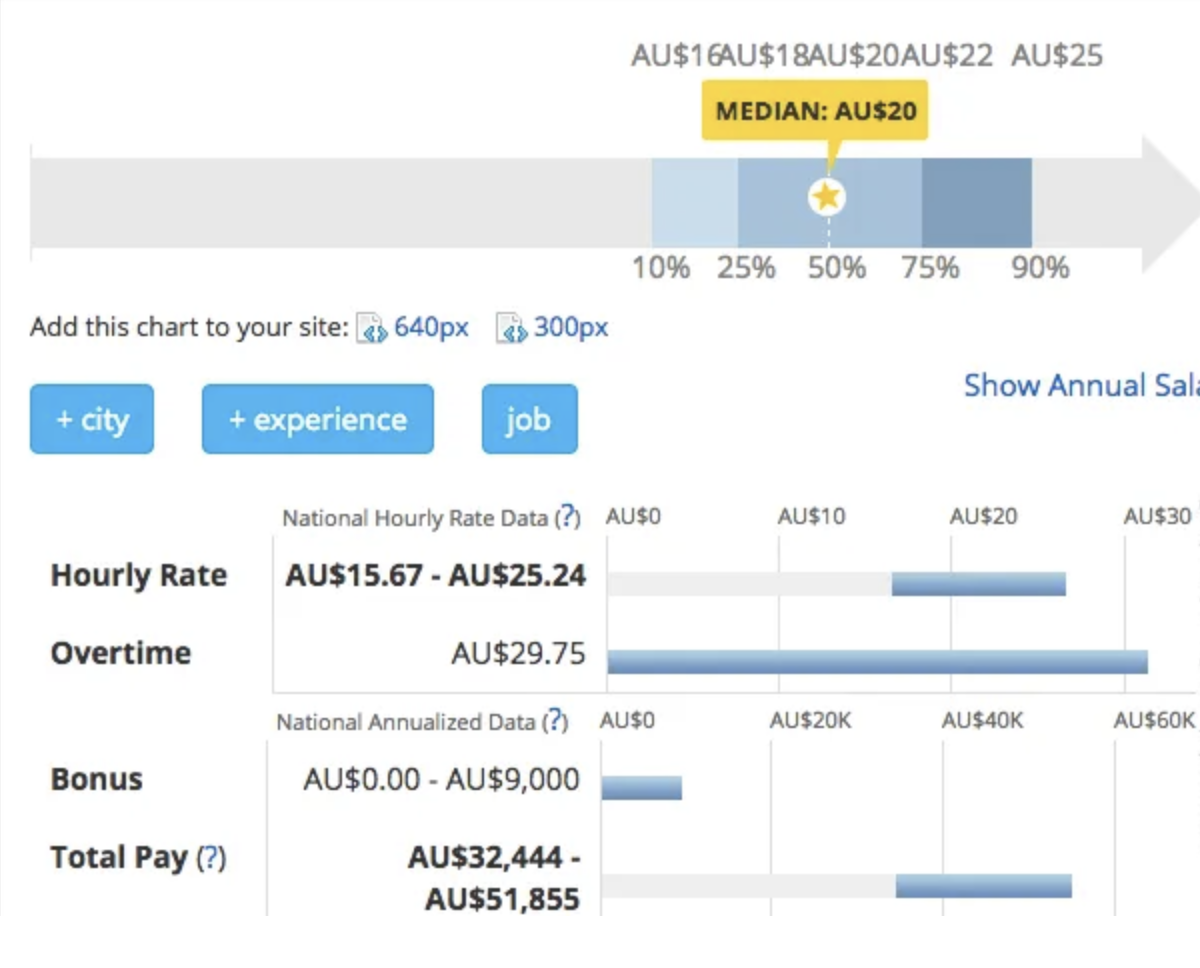Screen dimensions: 1200x968
Task: Click the Total Pay range bar
Action: [983, 886]
